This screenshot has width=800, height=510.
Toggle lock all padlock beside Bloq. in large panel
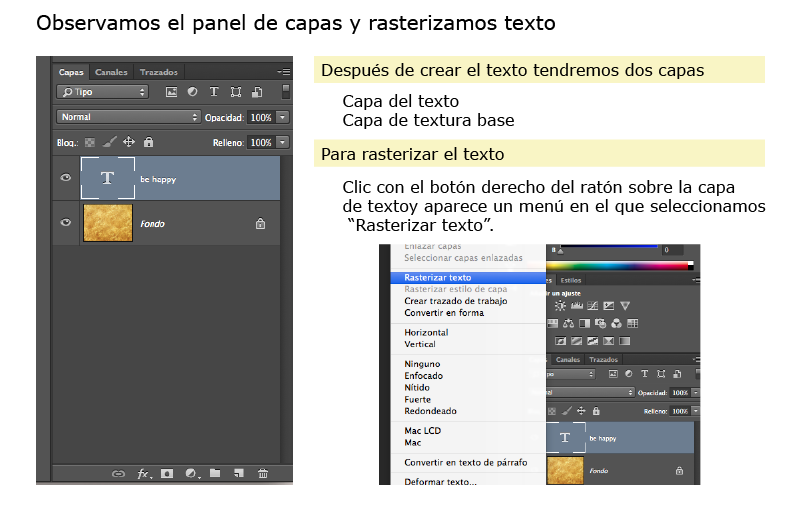[148, 142]
